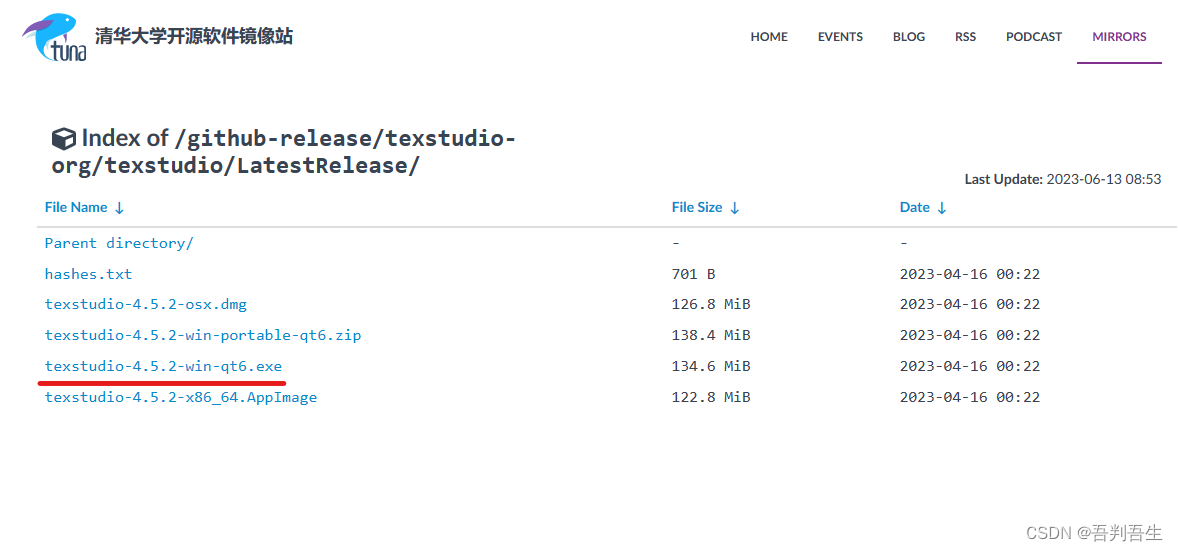This screenshot has width=1178, height=551.
Task: Click the 701 B size of hashes.txt
Action: [x=693, y=274]
